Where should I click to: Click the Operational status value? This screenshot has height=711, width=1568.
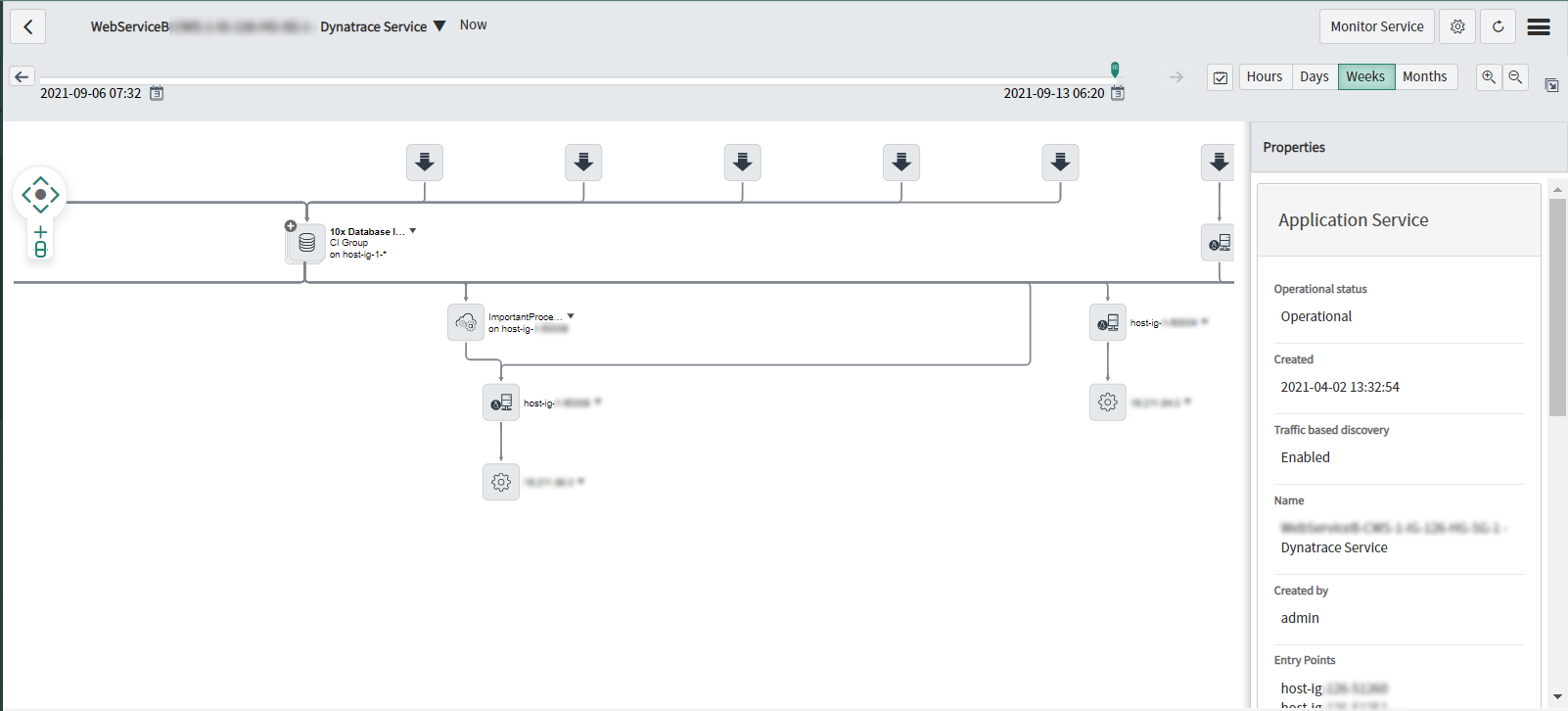[1315, 316]
